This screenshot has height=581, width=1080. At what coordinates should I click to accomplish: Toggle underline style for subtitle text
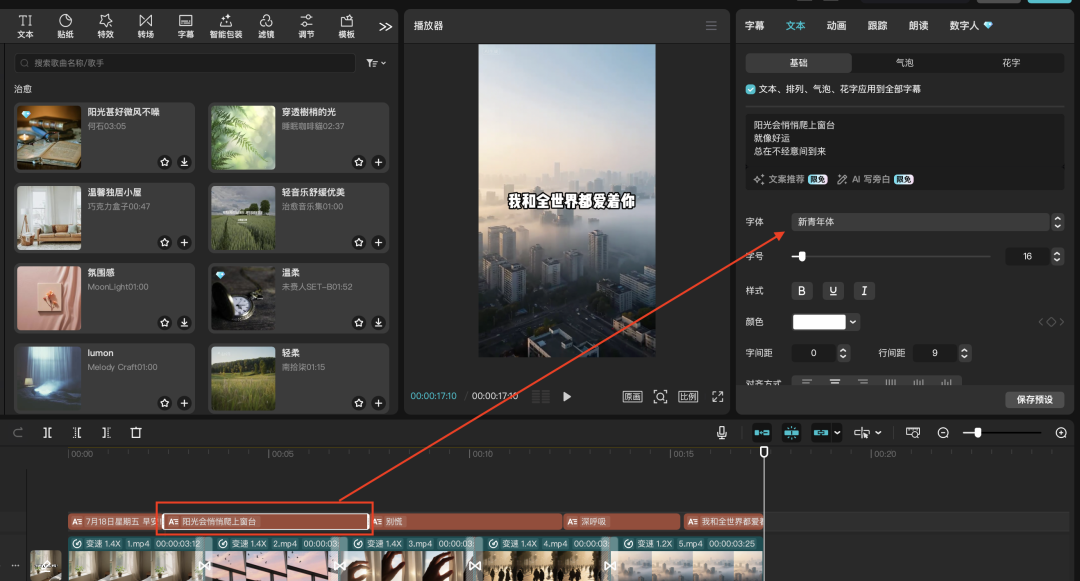pos(833,291)
